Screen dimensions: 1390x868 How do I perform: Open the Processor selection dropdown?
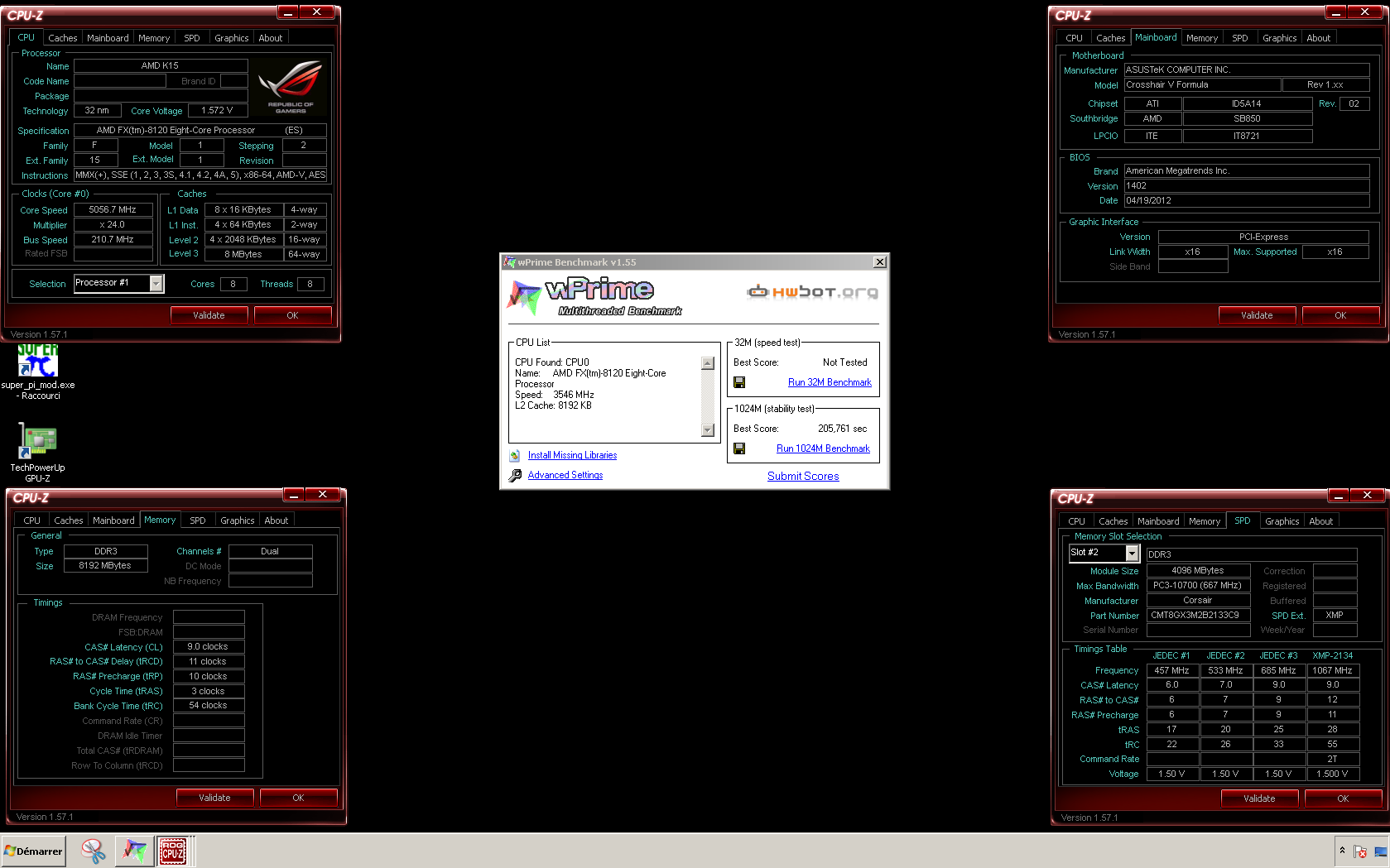[x=156, y=284]
